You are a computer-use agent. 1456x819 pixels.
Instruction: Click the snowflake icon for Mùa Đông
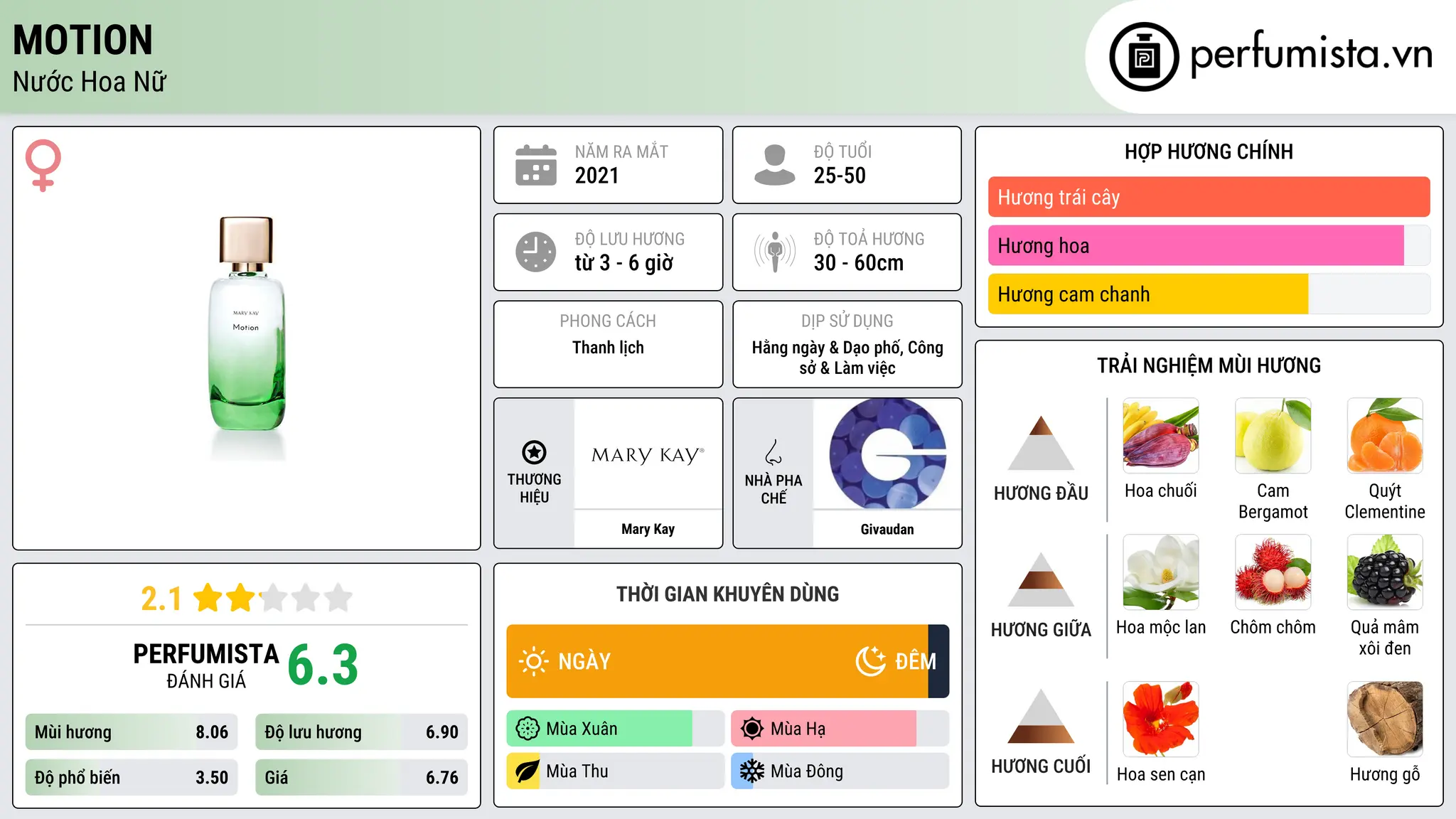[752, 771]
